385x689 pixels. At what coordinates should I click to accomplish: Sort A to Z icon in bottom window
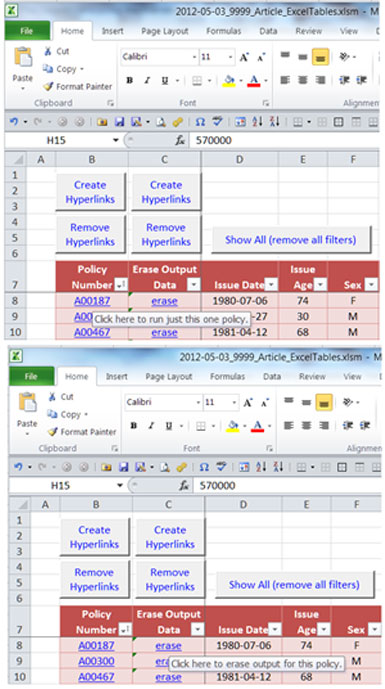[x=262, y=467]
